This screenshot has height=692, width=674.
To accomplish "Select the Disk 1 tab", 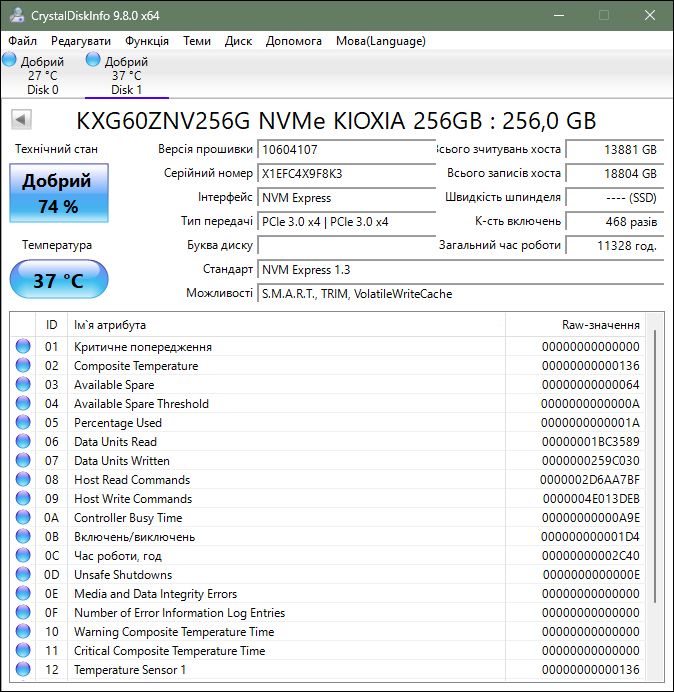I will click(127, 75).
